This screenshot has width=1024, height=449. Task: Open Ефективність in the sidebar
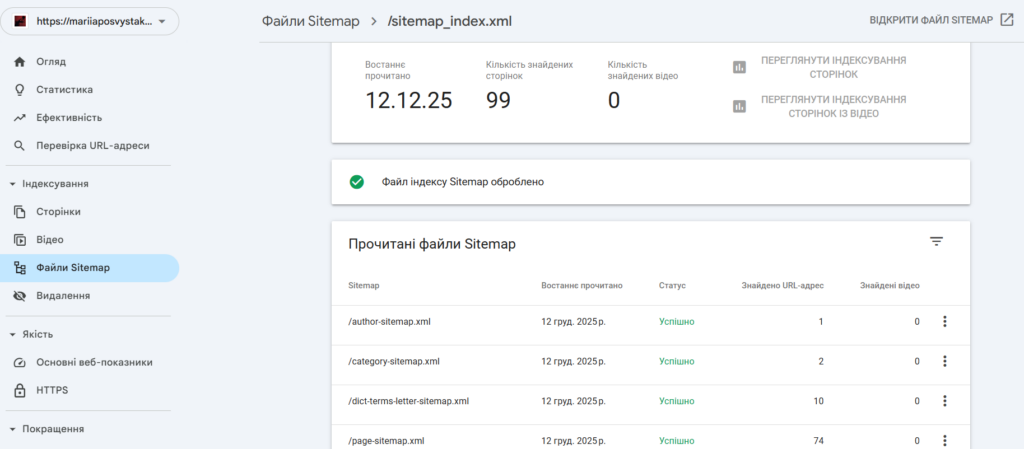click(69, 118)
